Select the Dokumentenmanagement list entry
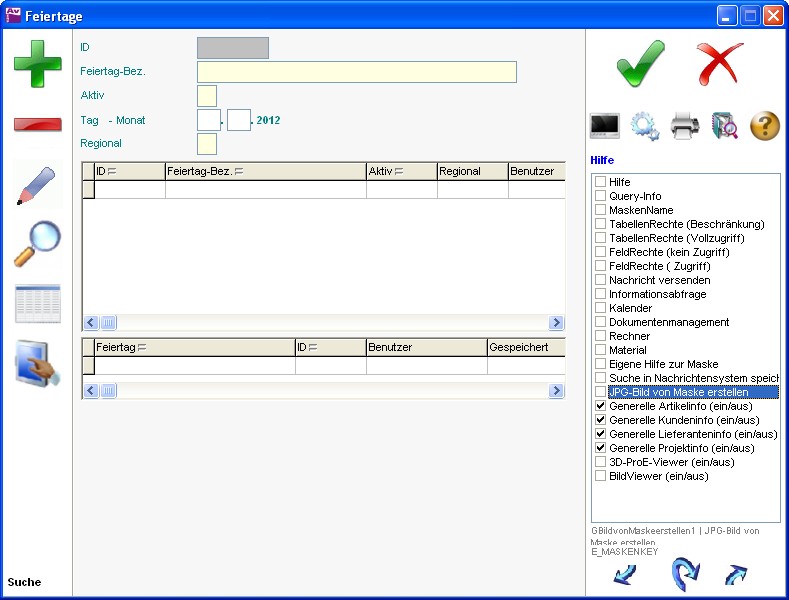 tap(668, 323)
